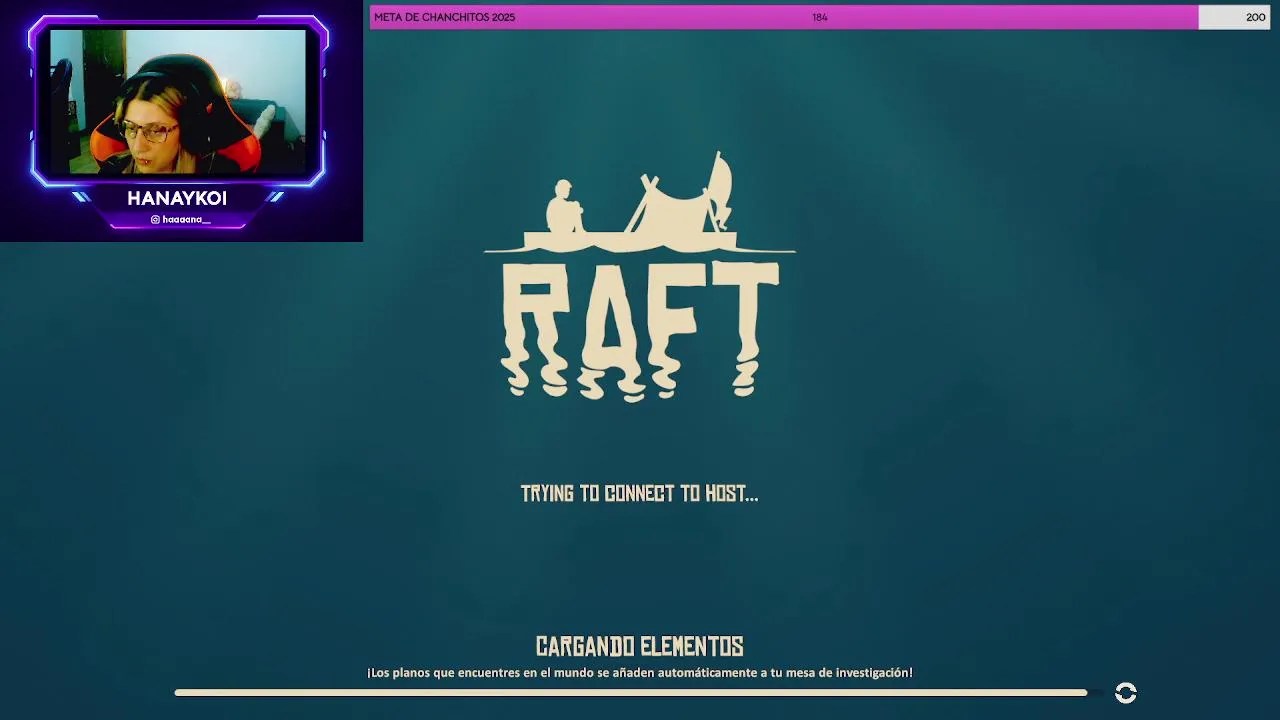The image size is (1280, 720).
Task: Click the streamer webcam feed
Action: [x=178, y=101]
